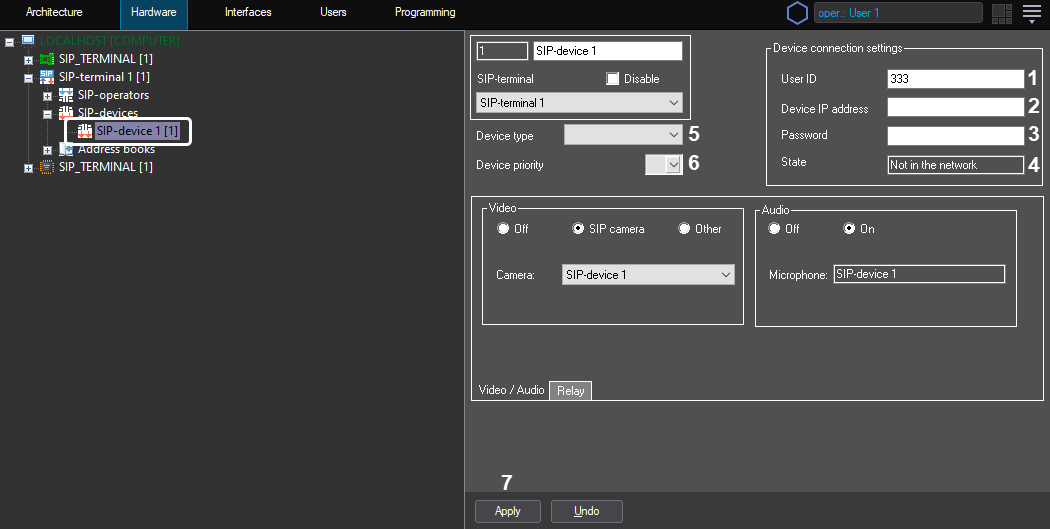Open the hamburger menu icon
The height and width of the screenshot is (529, 1050).
point(1031,13)
